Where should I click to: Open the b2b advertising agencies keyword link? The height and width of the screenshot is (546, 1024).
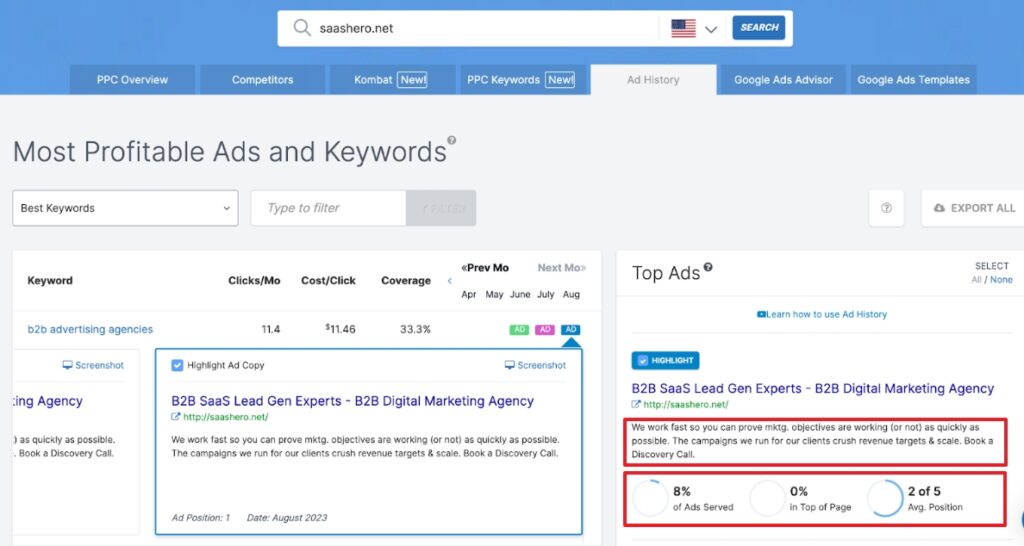point(90,329)
